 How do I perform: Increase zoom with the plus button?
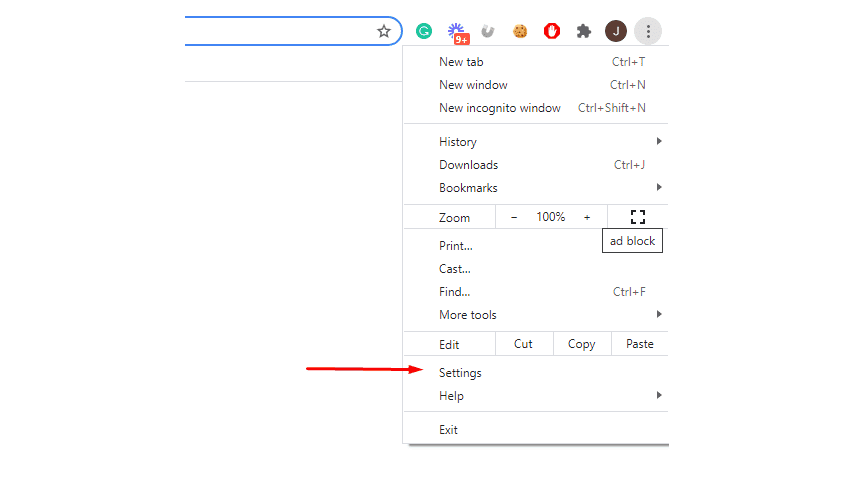pyautogui.click(x=587, y=217)
